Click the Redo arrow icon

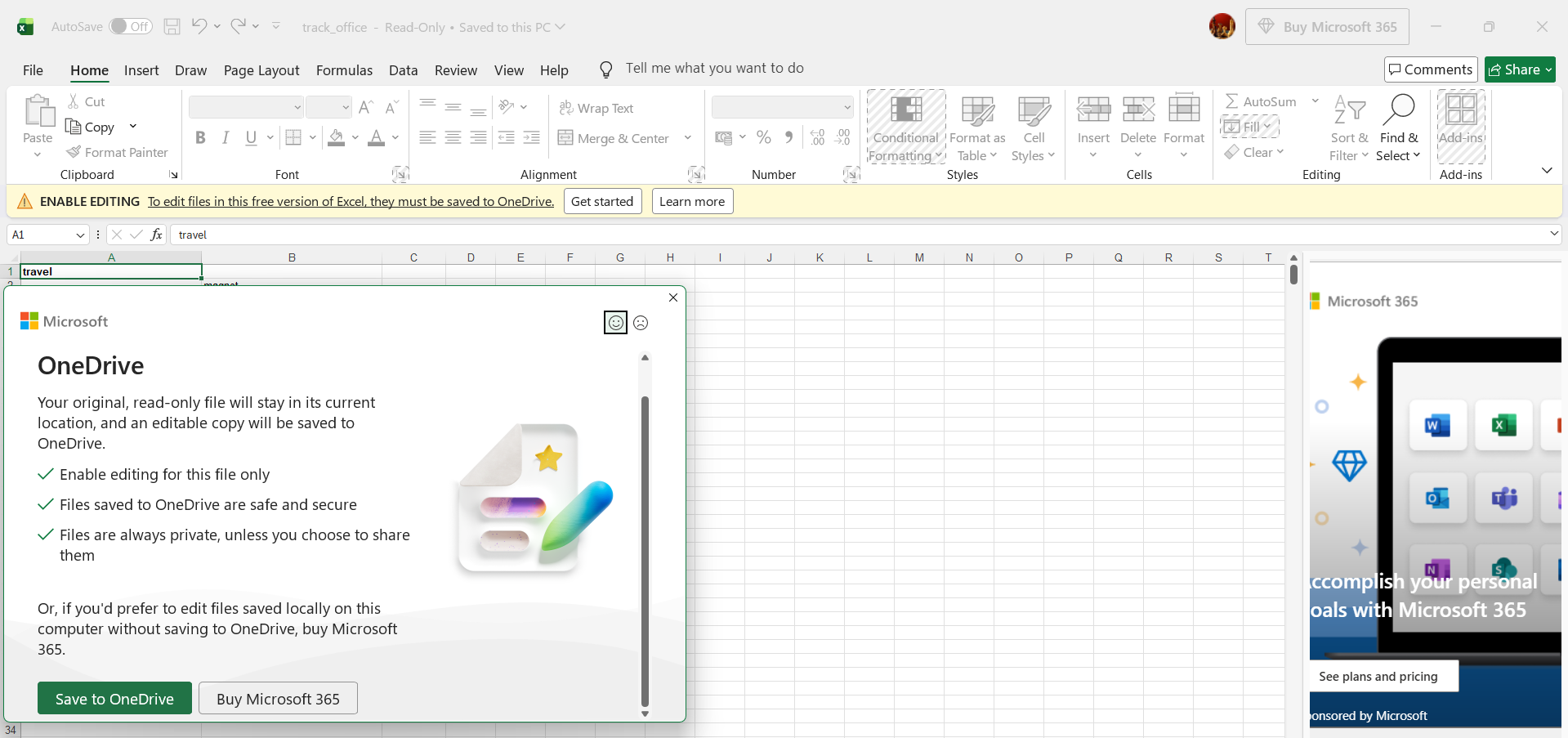tap(238, 26)
